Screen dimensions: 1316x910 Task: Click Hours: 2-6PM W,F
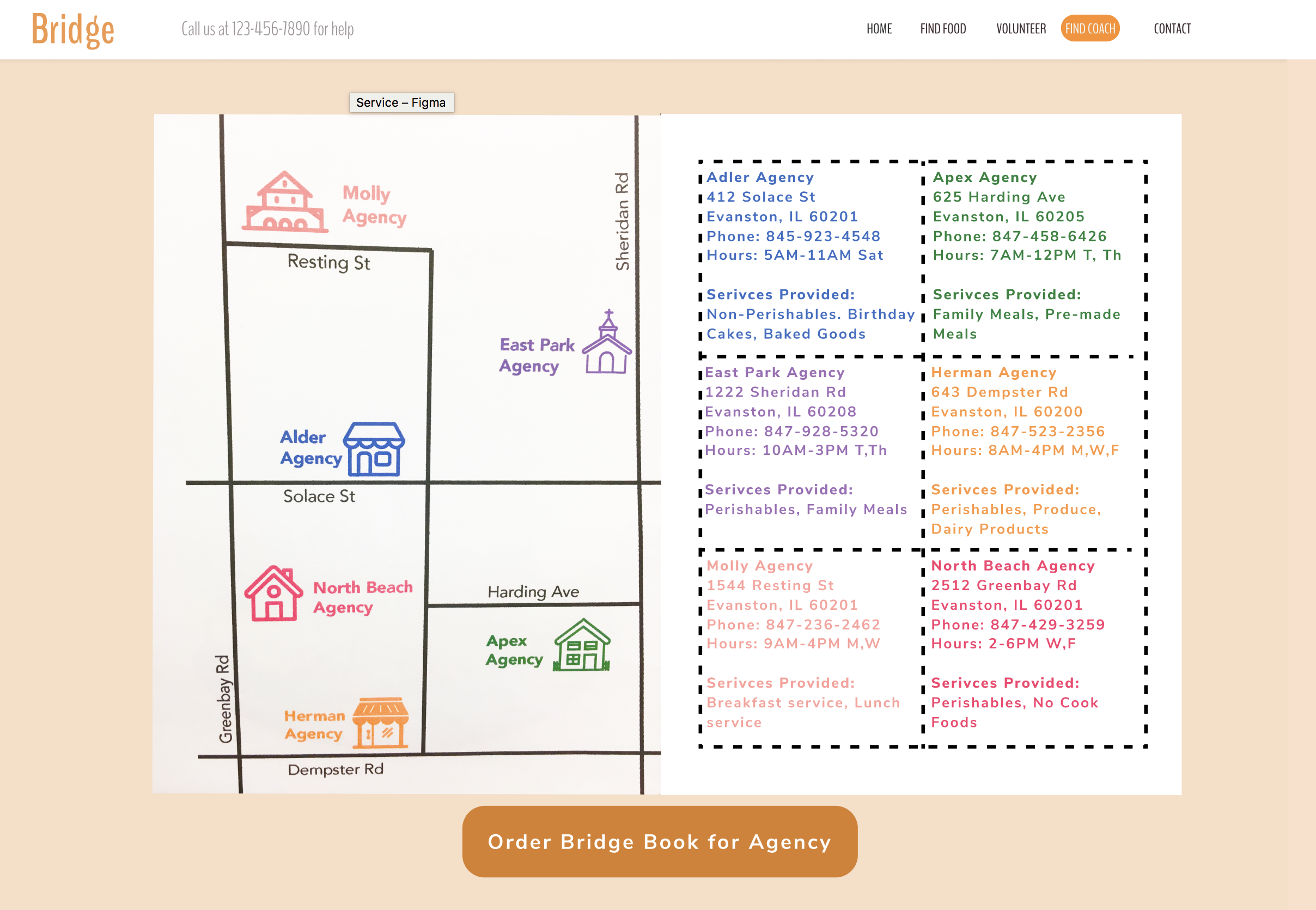tap(1004, 643)
